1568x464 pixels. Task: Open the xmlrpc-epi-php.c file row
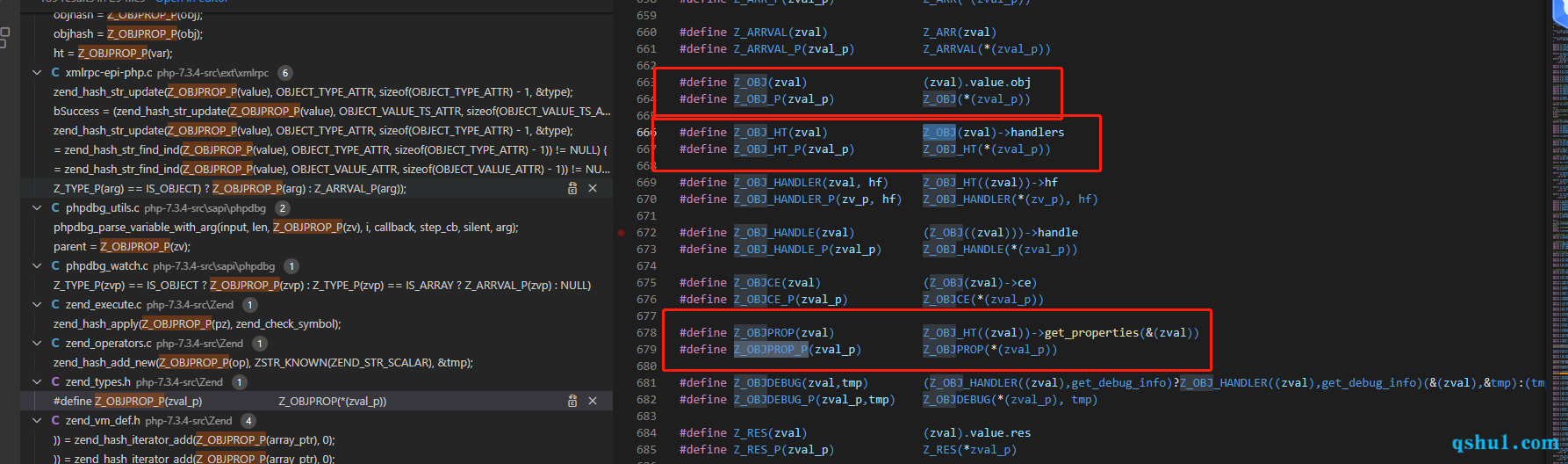tap(316, 73)
